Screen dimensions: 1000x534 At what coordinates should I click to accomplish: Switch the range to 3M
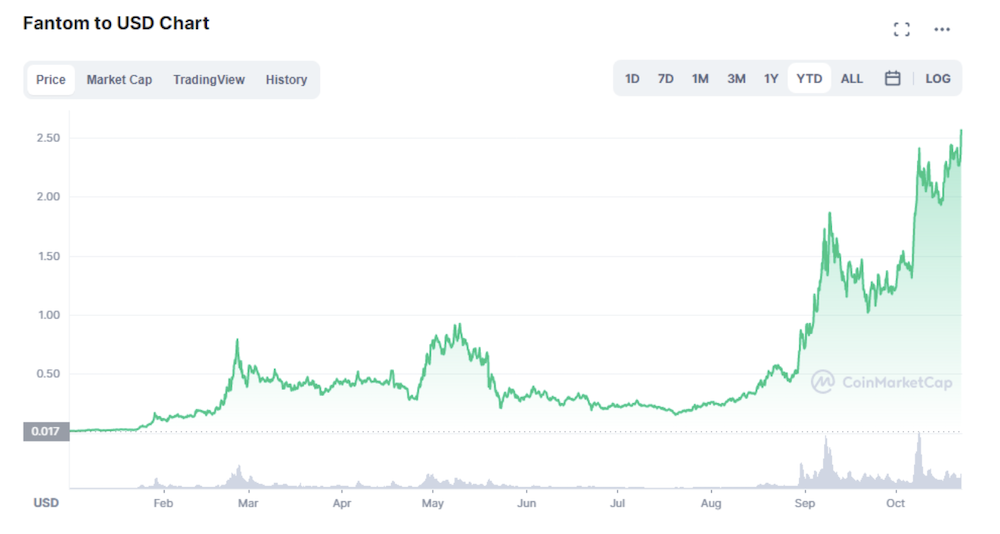click(x=736, y=78)
